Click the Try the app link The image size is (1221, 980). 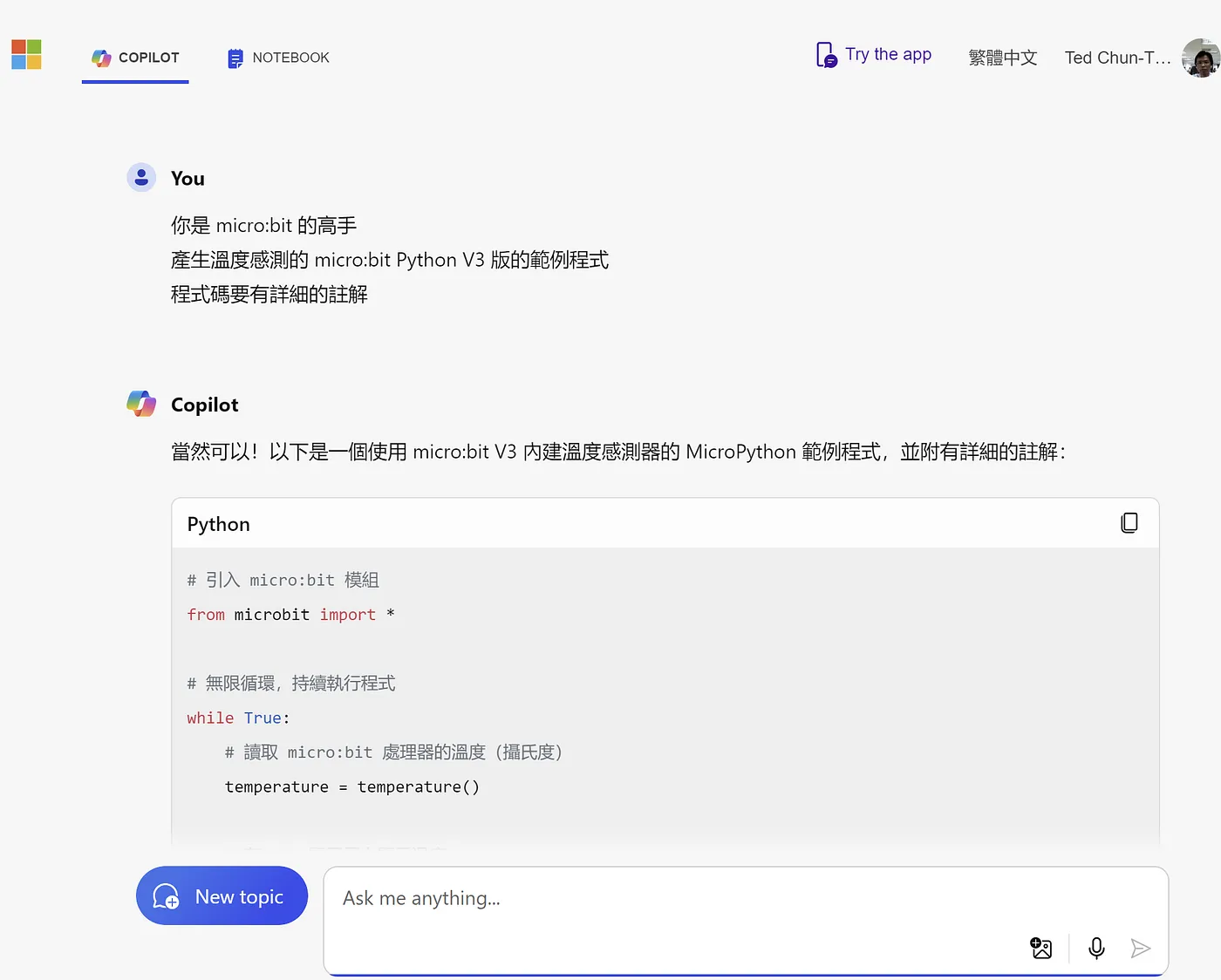[x=888, y=55]
